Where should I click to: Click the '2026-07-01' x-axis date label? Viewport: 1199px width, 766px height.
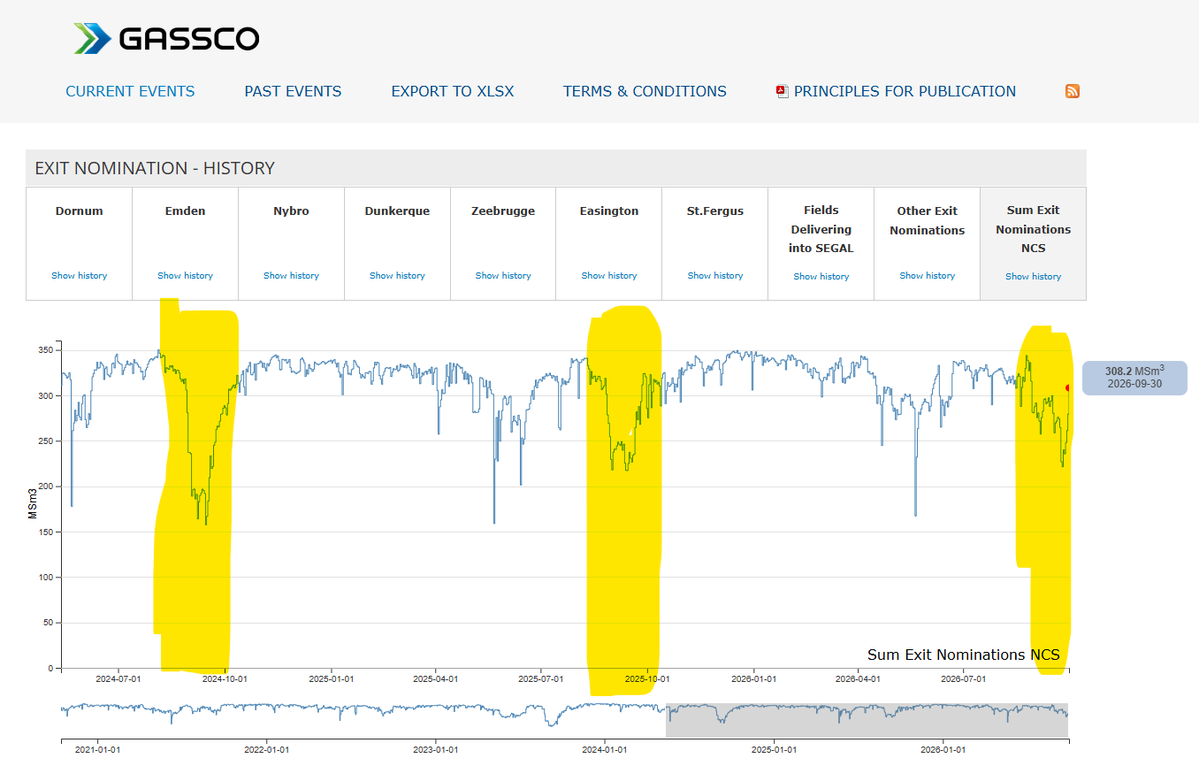pos(963,679)
